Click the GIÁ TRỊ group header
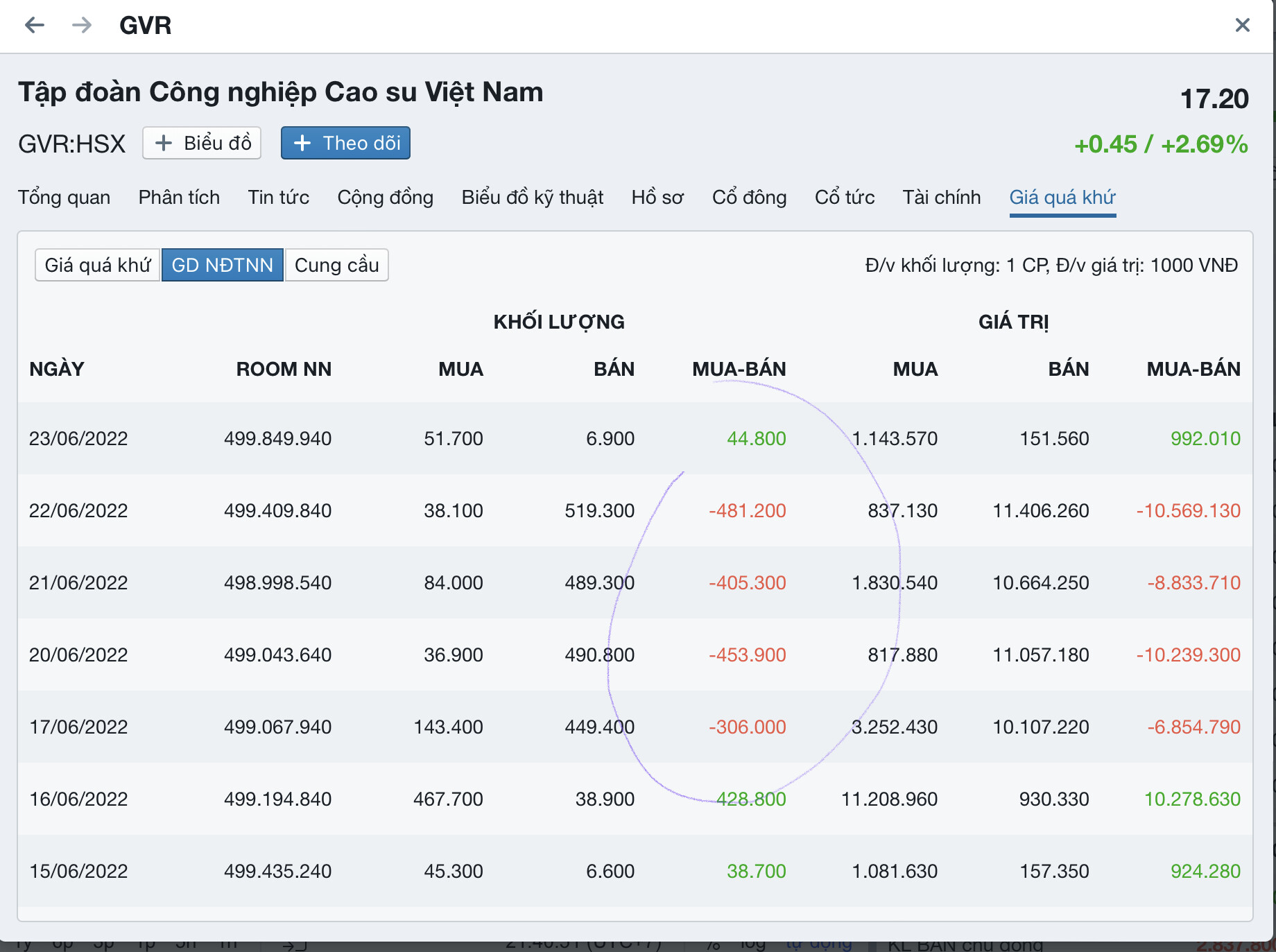 click(1013, 322)
